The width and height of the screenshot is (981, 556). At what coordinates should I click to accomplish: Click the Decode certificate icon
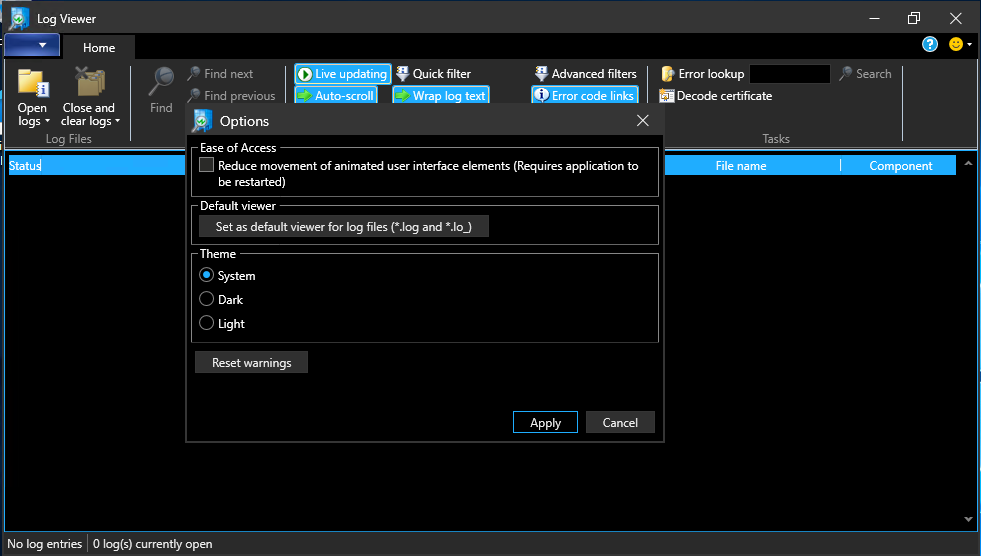coord(667,96)
